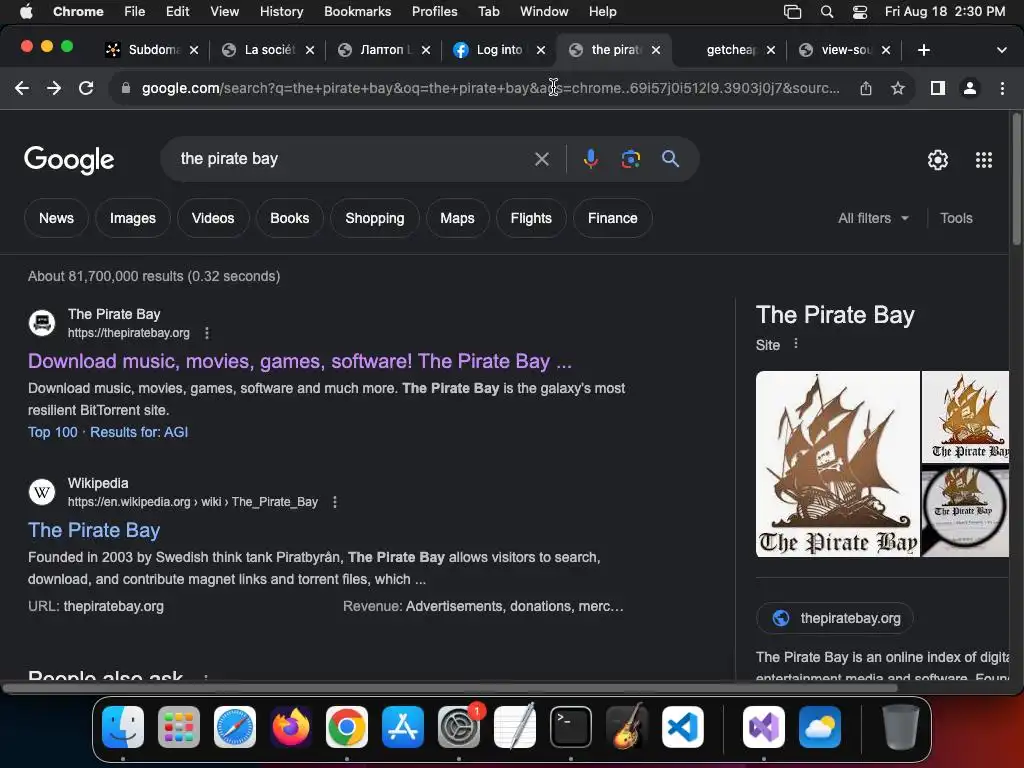1024x768 pixels.
Task: Open magnifying glass Pirate Bay thumbnail
Action: coord(965,511)
